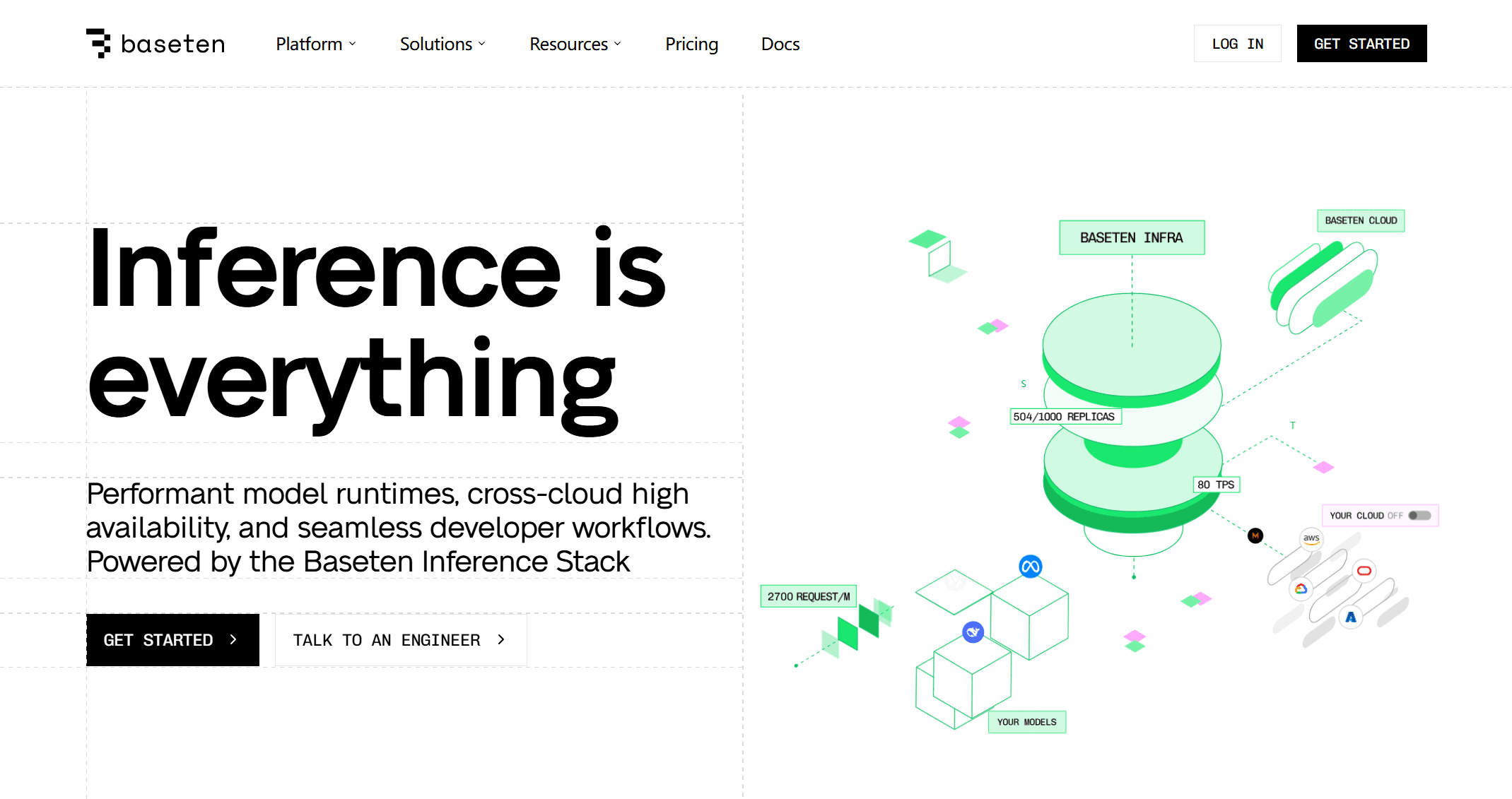
Task: Open the Pricing page
Action: [x=691, y=44]
